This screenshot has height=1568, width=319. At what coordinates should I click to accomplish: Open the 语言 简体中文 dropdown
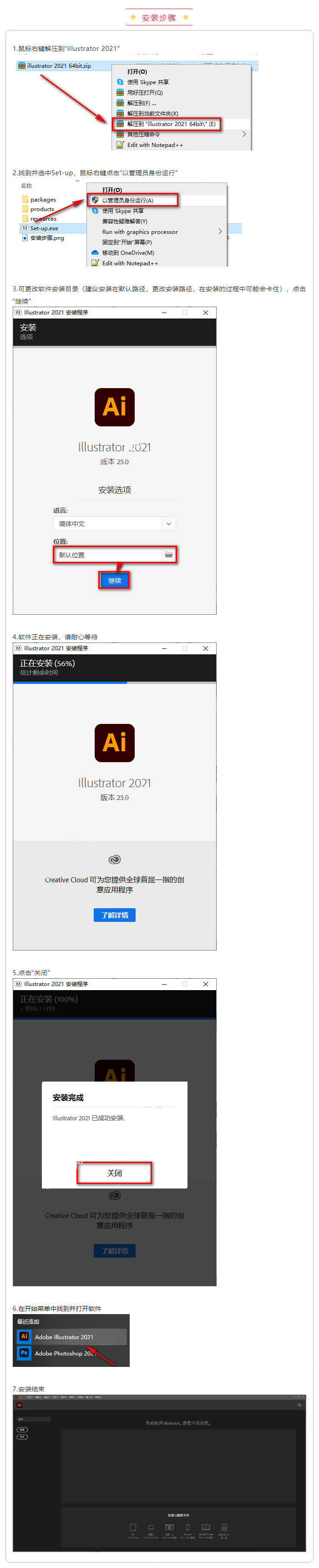pyautogui.click(x=115, y=523)
